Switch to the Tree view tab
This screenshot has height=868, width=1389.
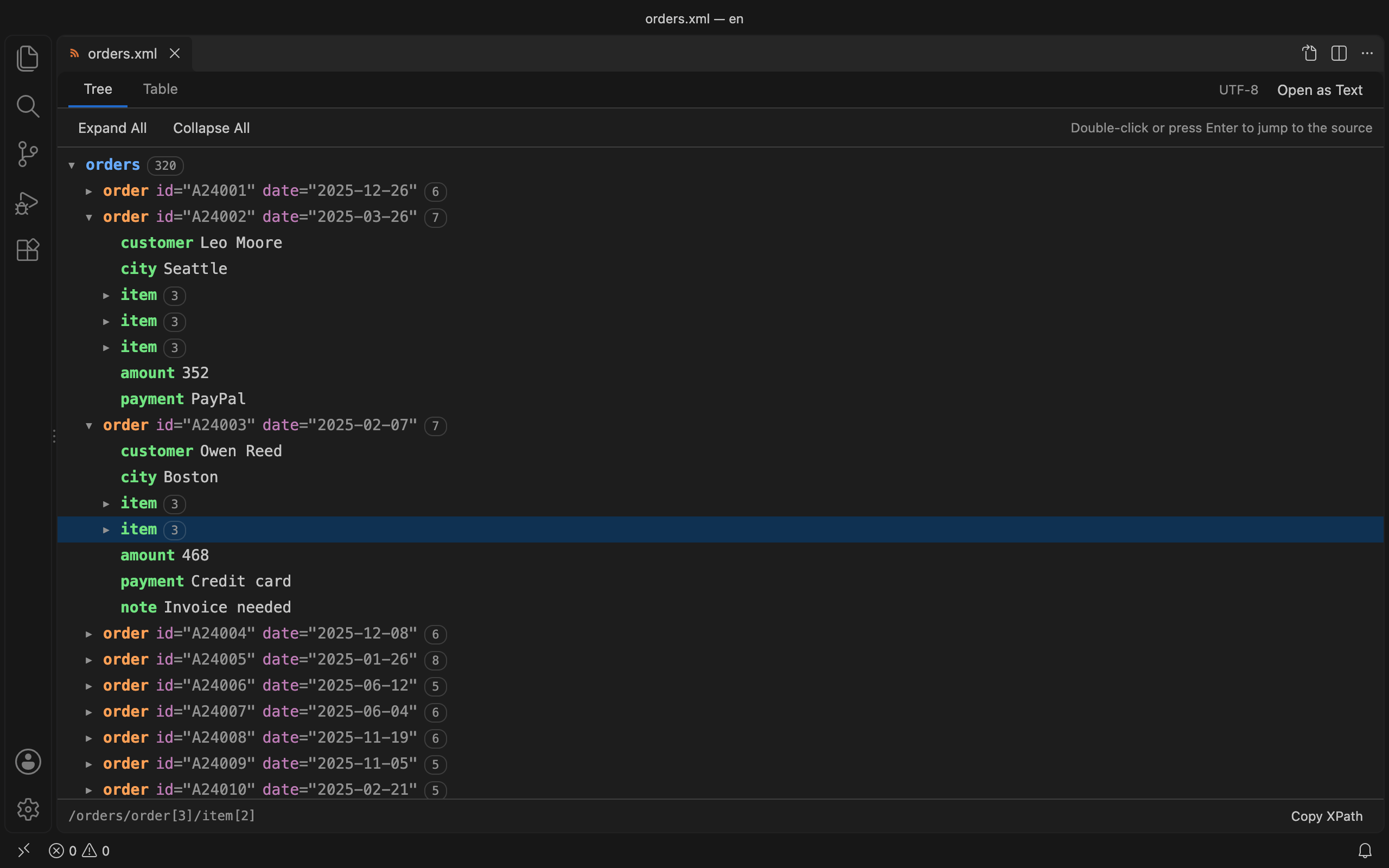tap(98, 90)
